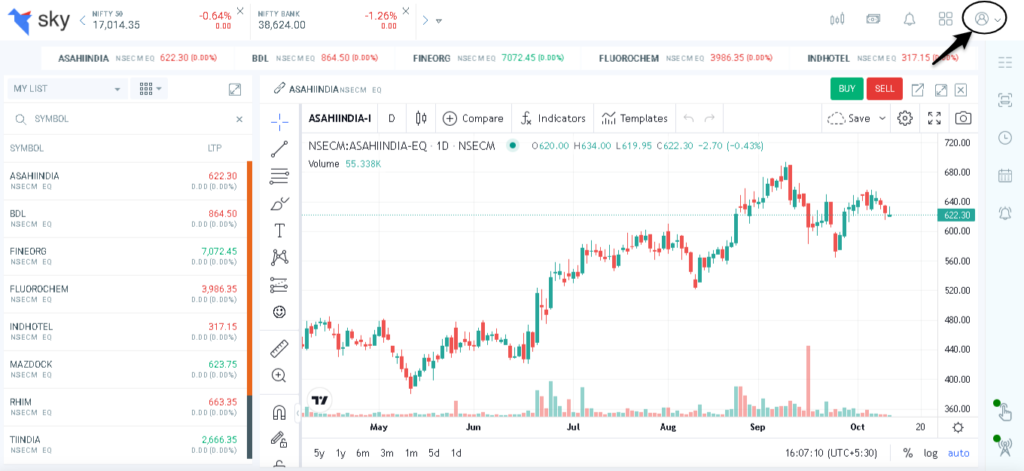
Task: Open MY LIST watchlist dropdown
Action: click(x=67, y=89)
